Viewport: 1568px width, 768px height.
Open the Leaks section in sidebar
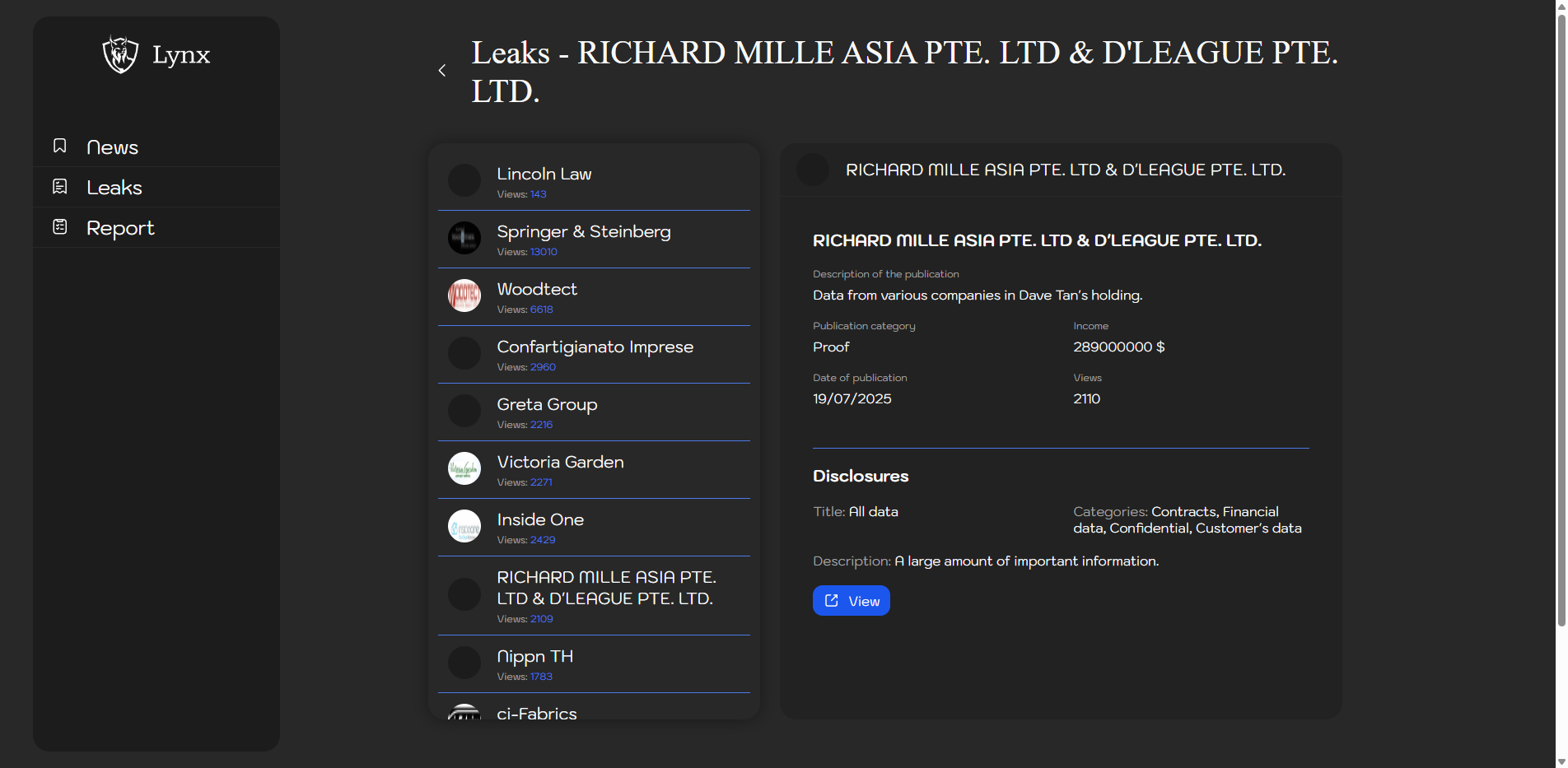114,188
